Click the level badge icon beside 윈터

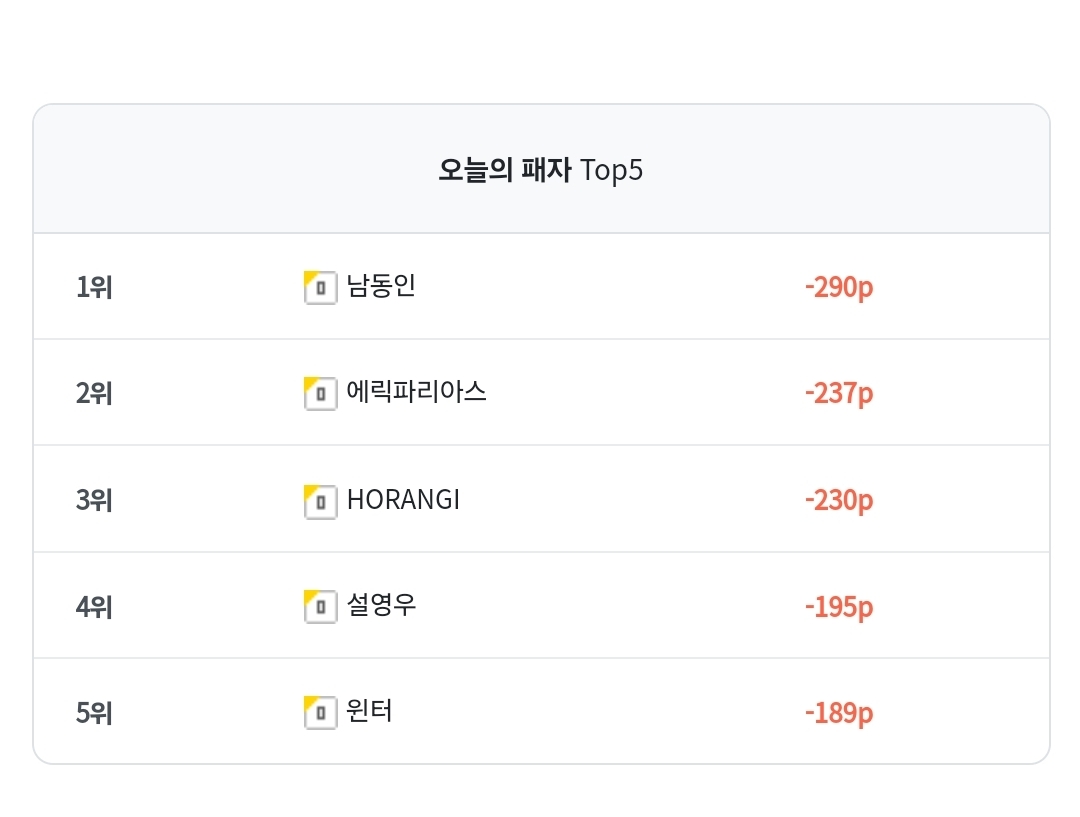320,712
